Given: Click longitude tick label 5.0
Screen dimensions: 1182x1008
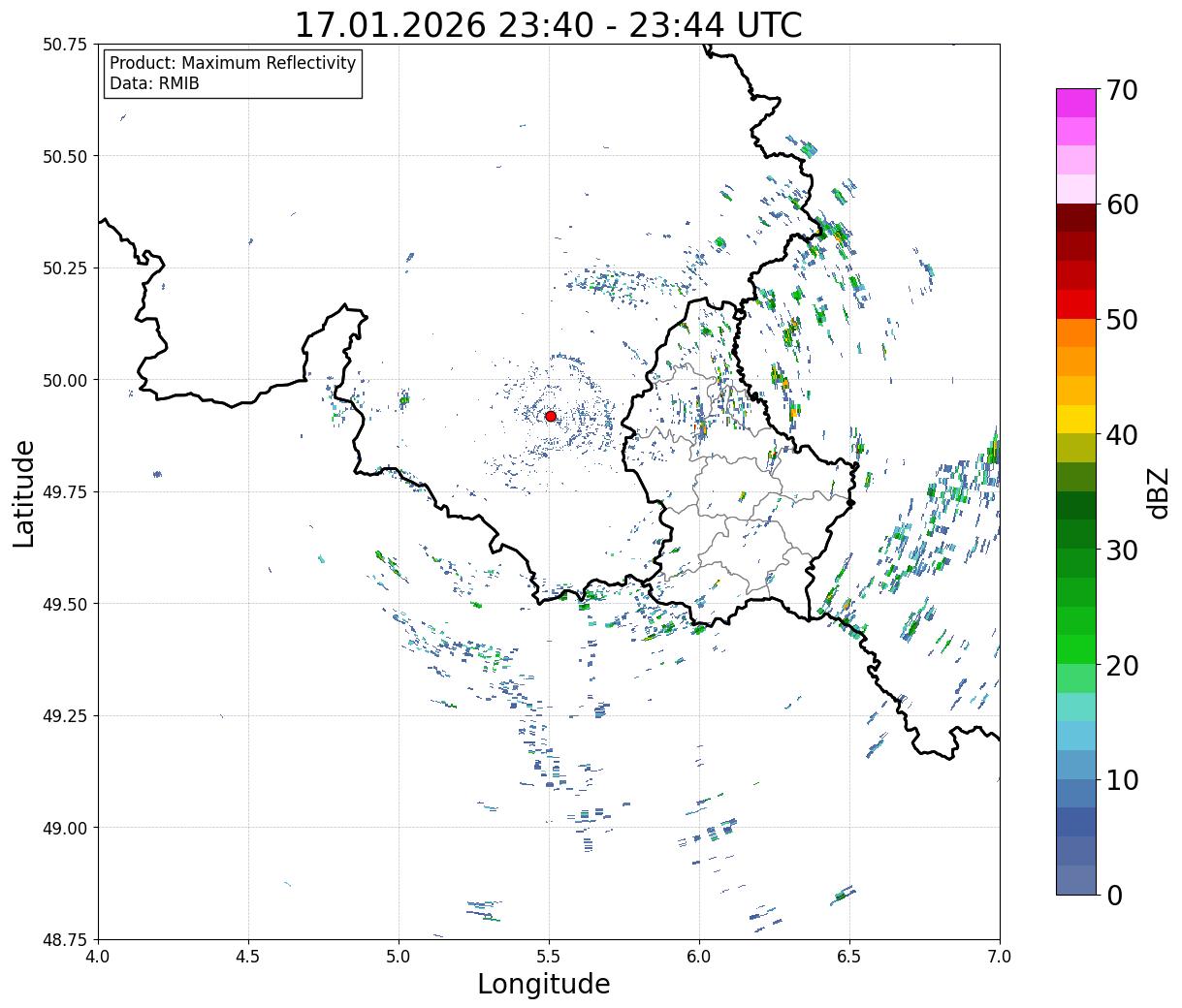Looking at the screenshot, I should click(x=399, y=957).
